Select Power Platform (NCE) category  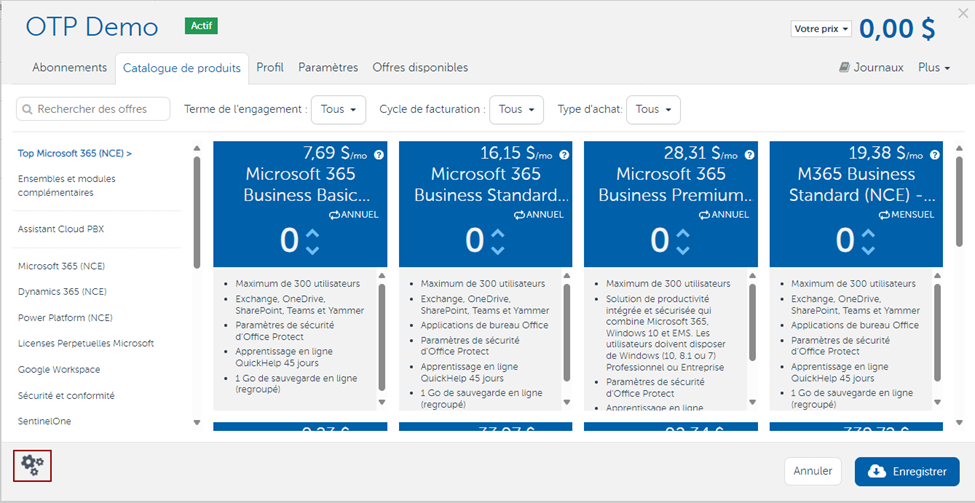[65, 318]
